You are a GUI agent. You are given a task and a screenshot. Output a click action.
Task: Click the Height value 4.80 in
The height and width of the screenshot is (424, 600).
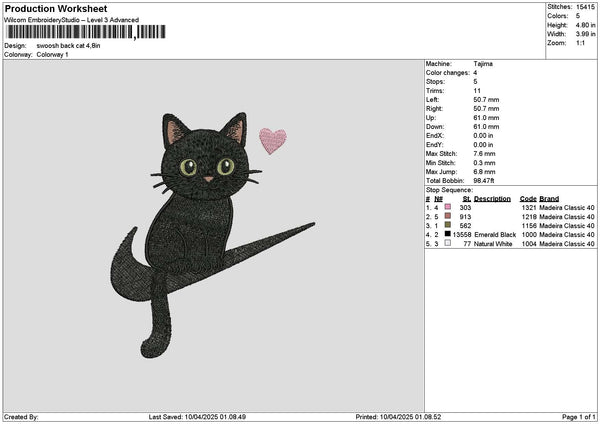[x=585, y=25]
